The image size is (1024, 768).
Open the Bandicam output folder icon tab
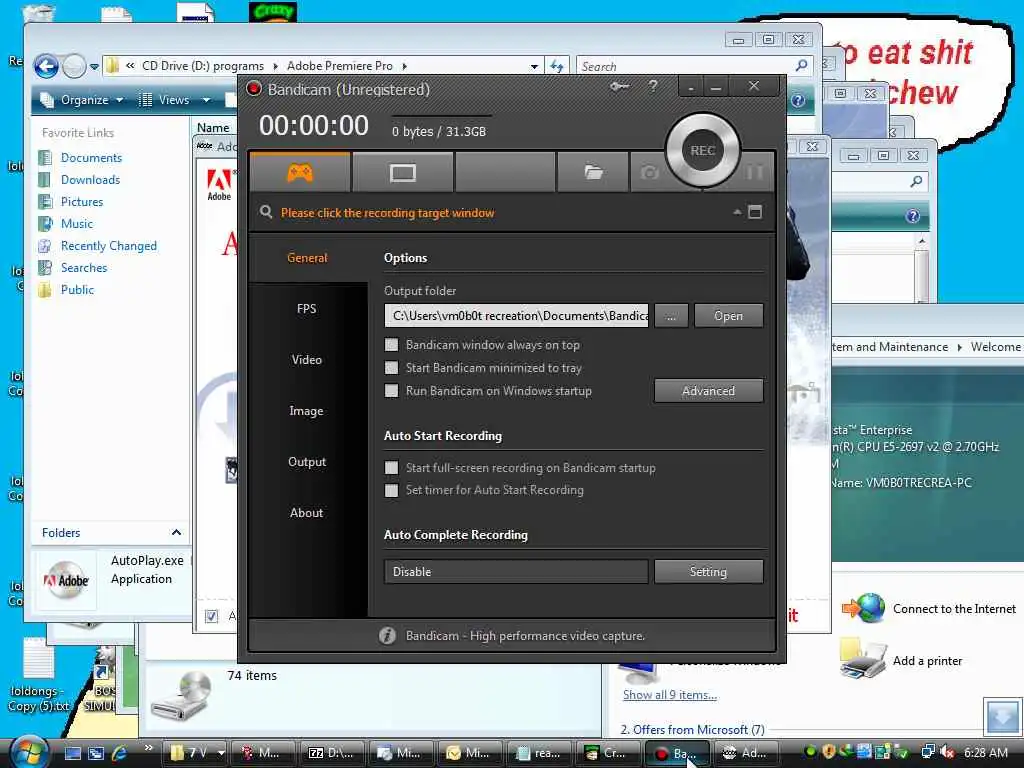[593, 172]
